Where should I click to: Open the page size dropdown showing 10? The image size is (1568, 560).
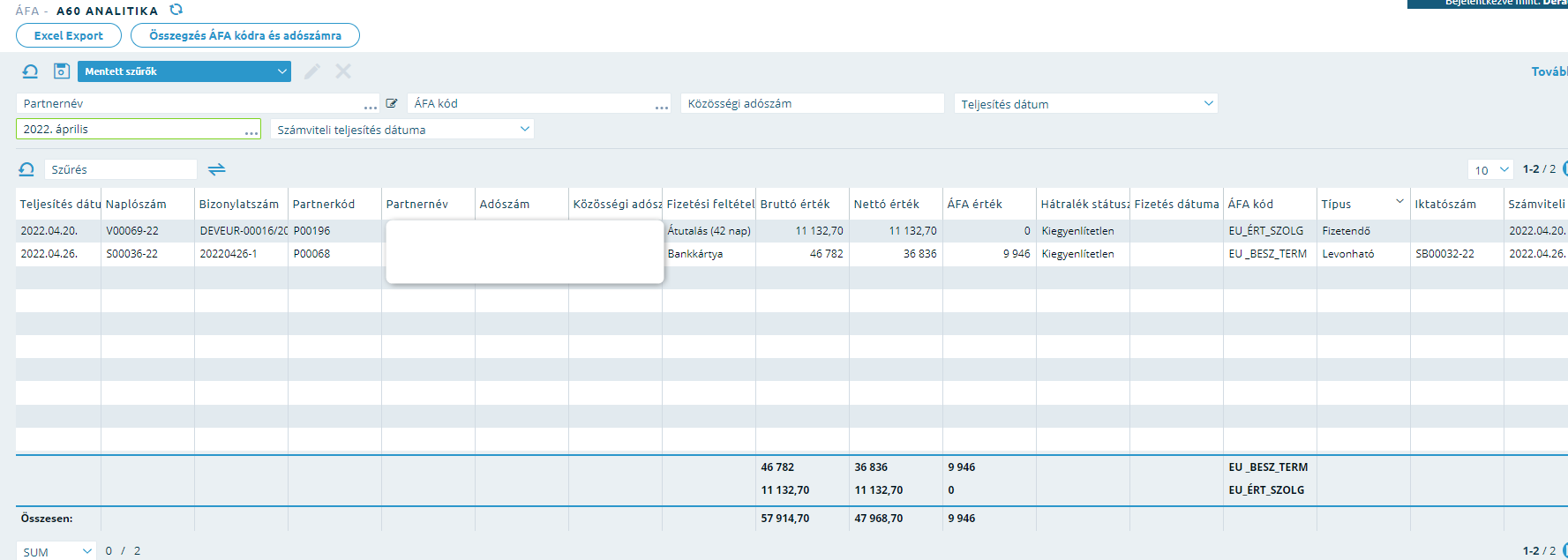coord(1490,169)
